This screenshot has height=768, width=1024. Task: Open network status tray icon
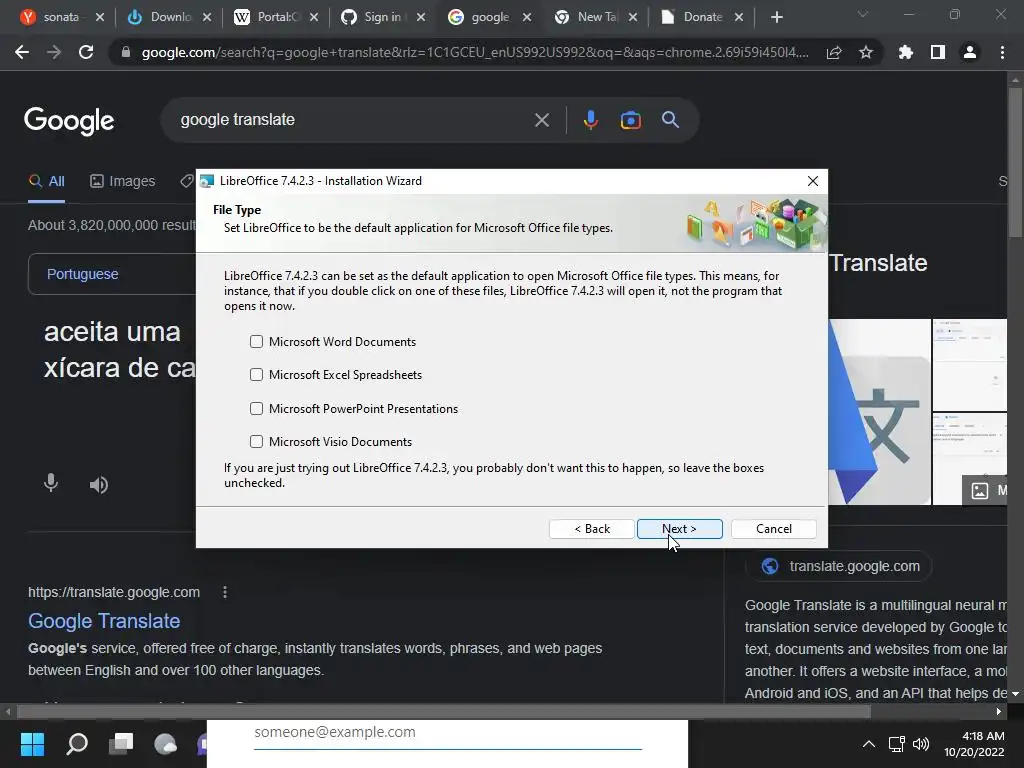tap(897, 744)
